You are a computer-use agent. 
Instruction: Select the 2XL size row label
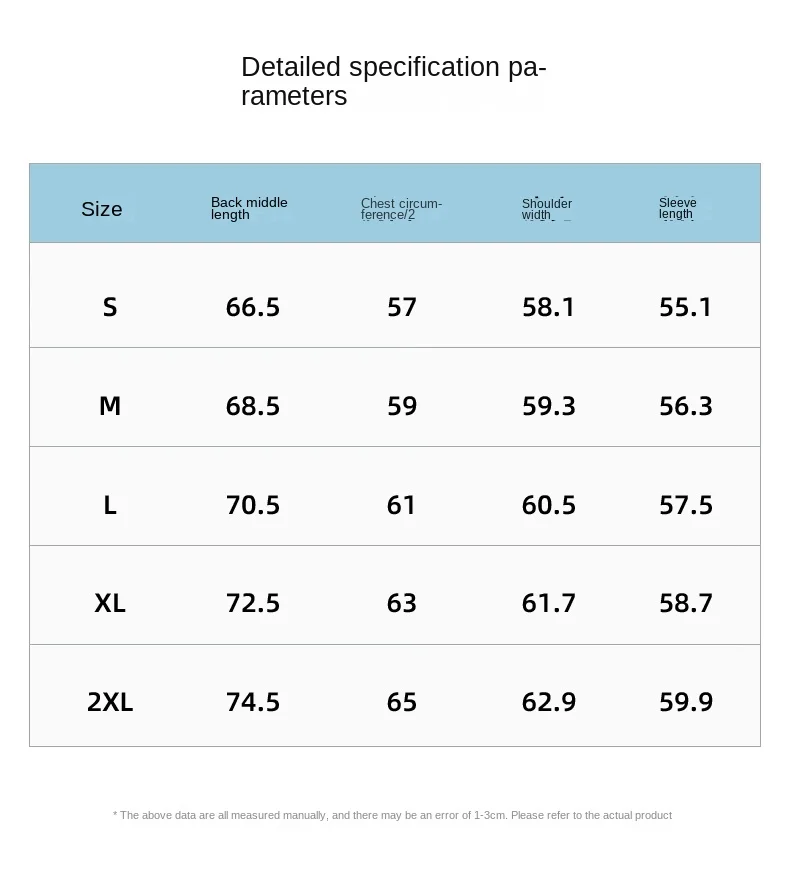click(110, 702)
